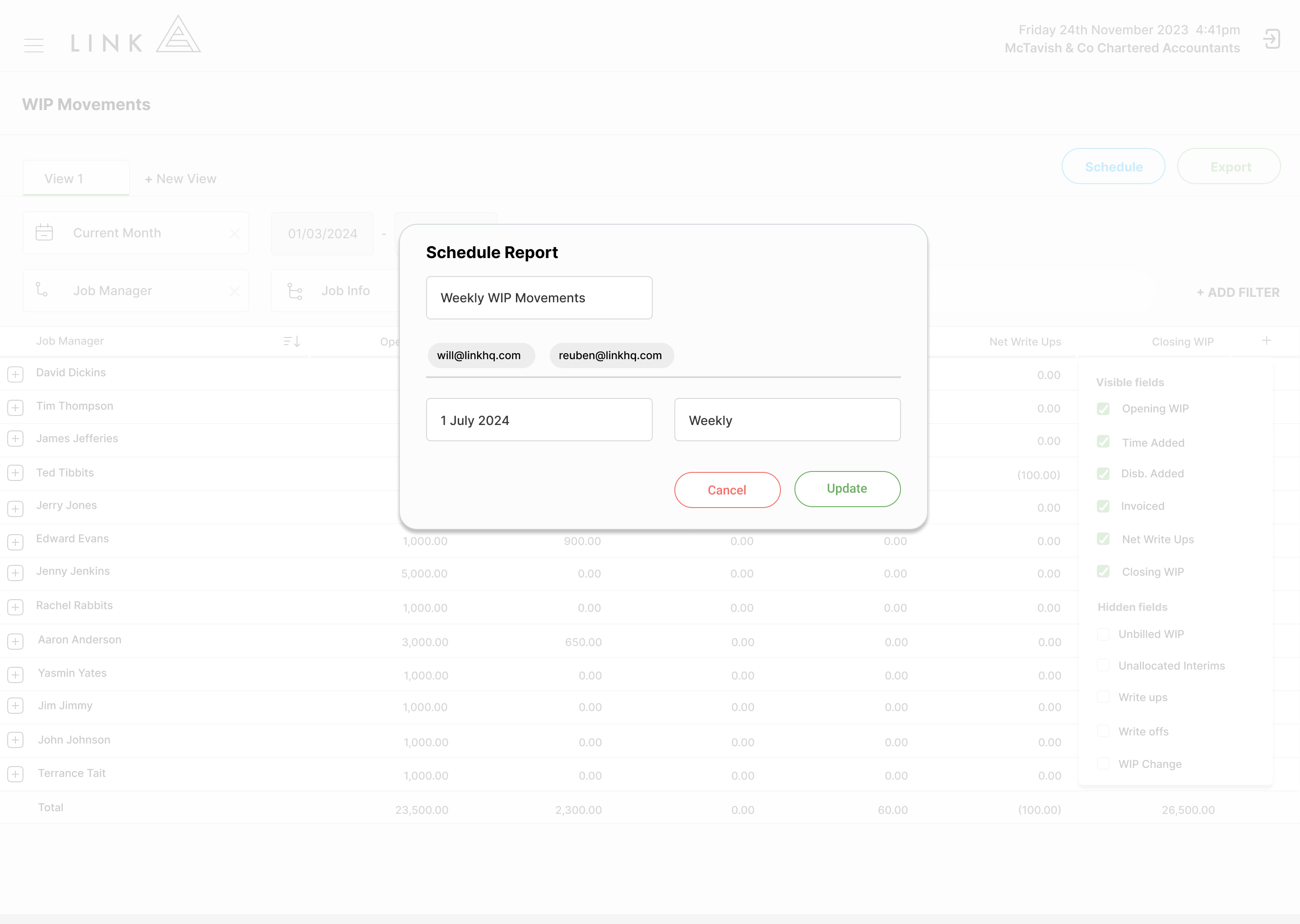Expand the Rachel Rabbits row
The width and height of the screenshot is (1300, 924).
click(x=15, y=607)
